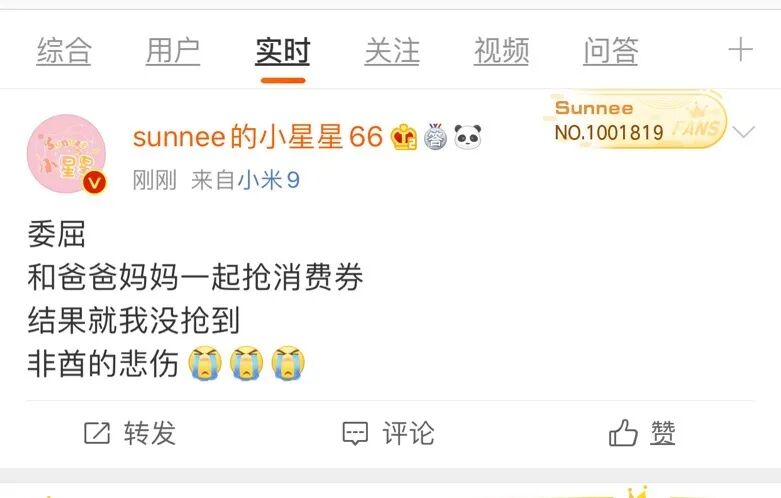Tap the comment (评论) speech bubble icon

[x=355, y=433]
